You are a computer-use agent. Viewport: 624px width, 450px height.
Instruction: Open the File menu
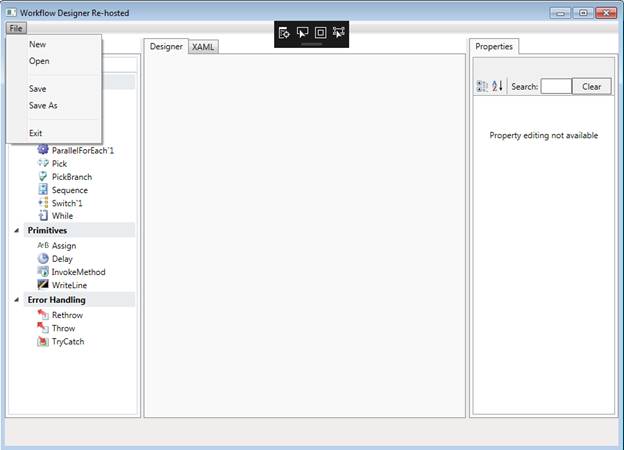click(x=16, y=28)
